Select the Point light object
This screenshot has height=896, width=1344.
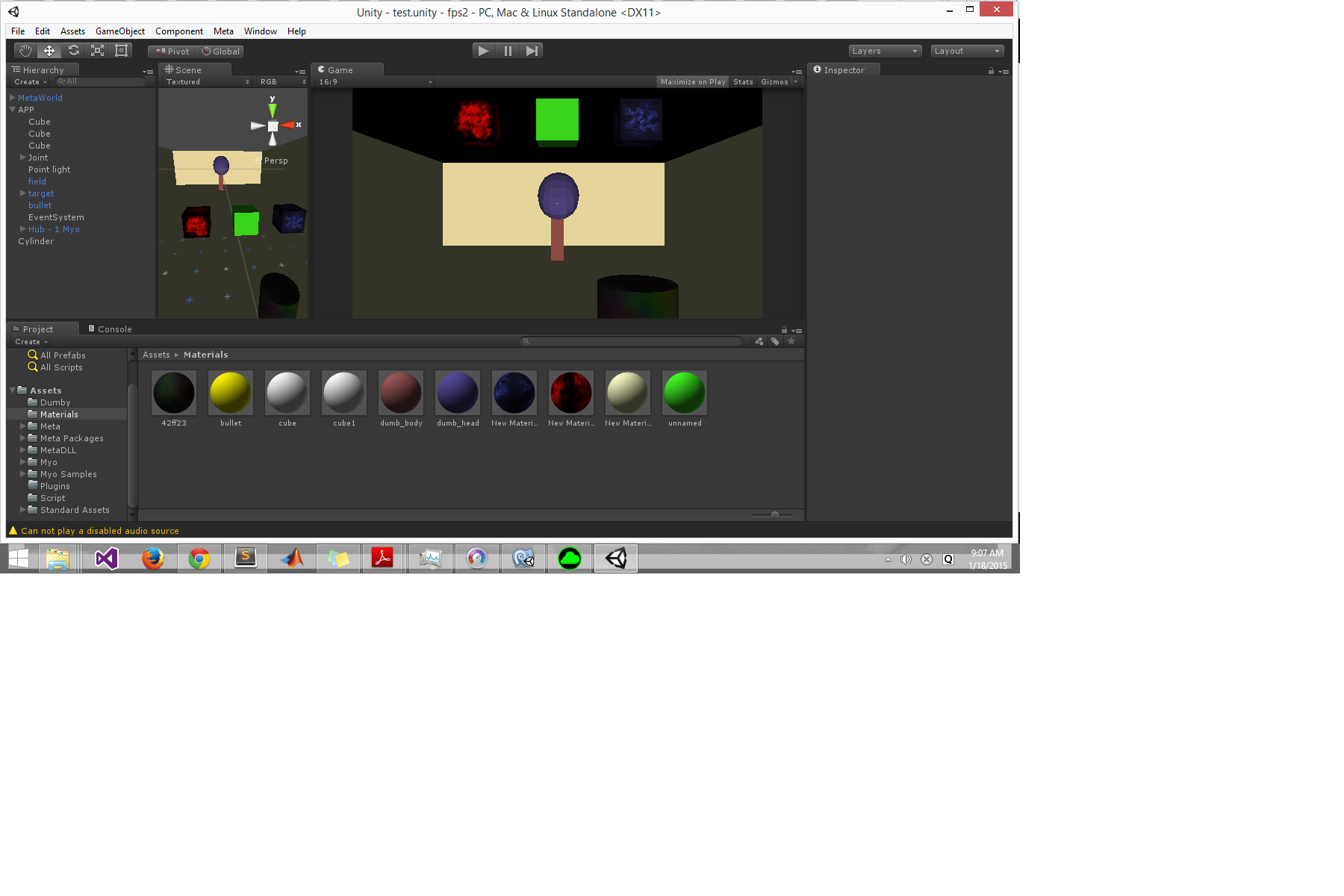point(49,169)
